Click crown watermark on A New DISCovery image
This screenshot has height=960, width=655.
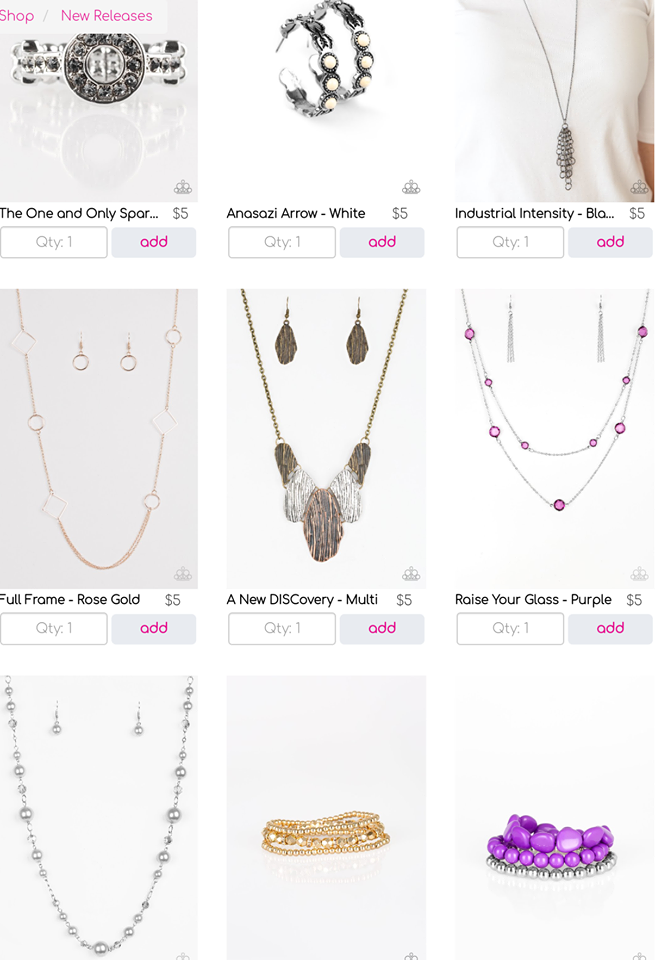pos(411,574)
